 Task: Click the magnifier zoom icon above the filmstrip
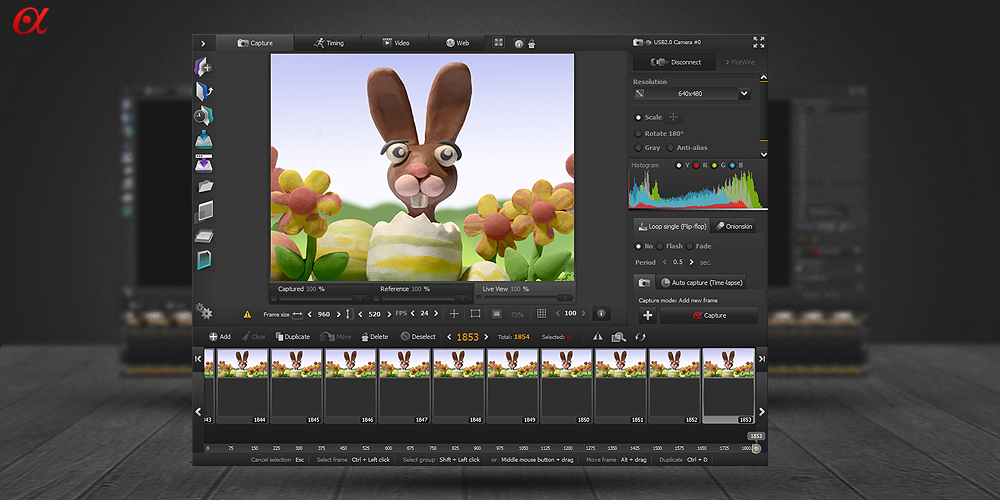[x=619, y=337]
